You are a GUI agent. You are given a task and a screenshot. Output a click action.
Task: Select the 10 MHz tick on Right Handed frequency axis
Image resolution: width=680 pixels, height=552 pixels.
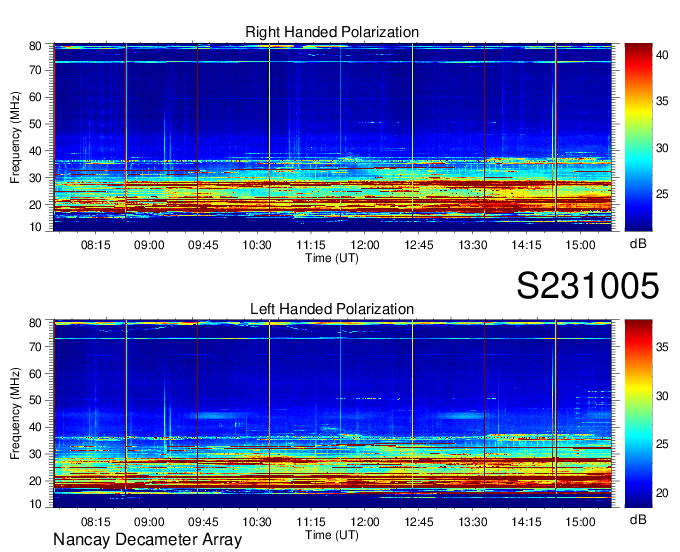35,227
